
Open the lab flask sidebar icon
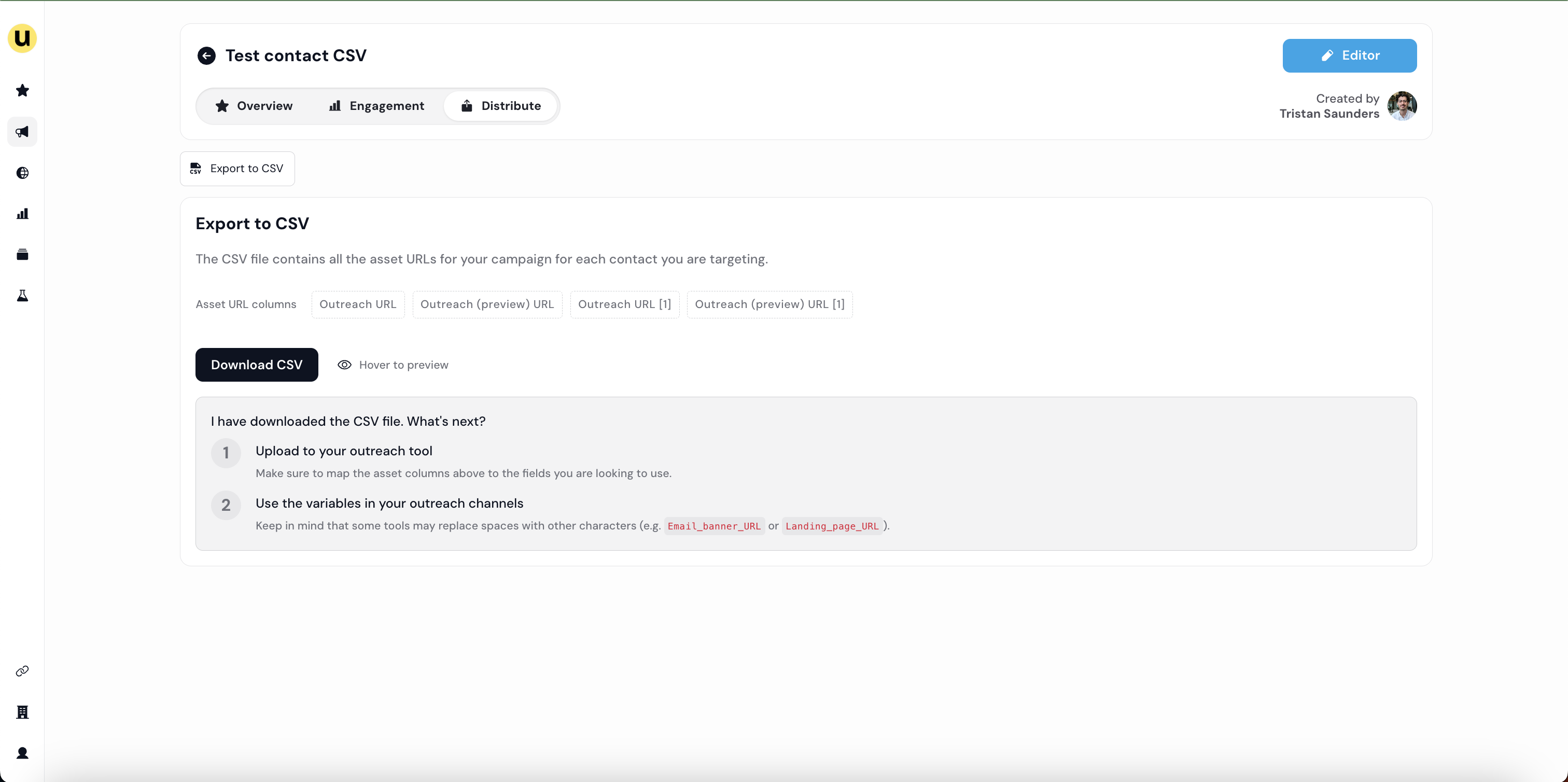coord(22,296)
